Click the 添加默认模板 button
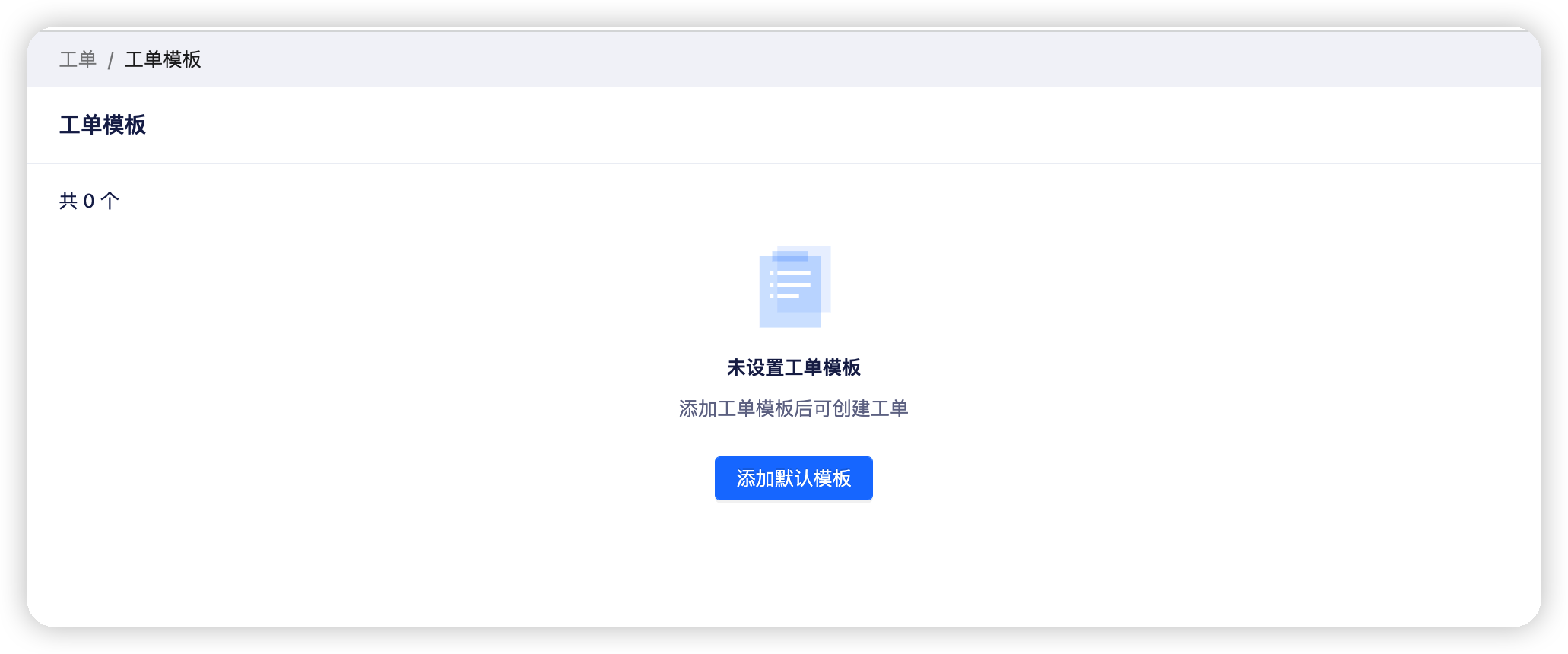Image resolution: width=1568 pixels, height=654 pixels. tap(793, 478)
